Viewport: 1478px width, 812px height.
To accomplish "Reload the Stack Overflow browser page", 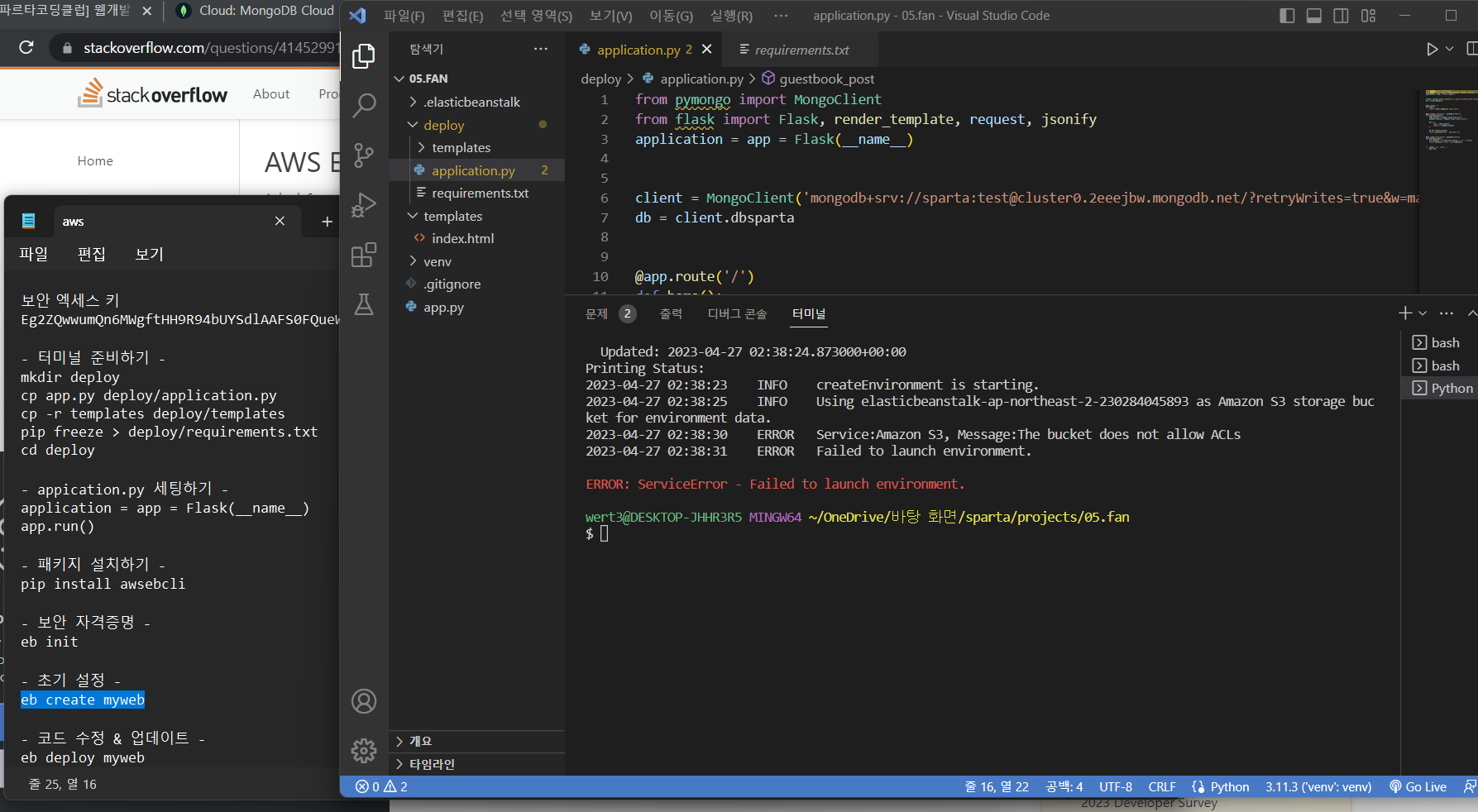I will coord(26,47).
